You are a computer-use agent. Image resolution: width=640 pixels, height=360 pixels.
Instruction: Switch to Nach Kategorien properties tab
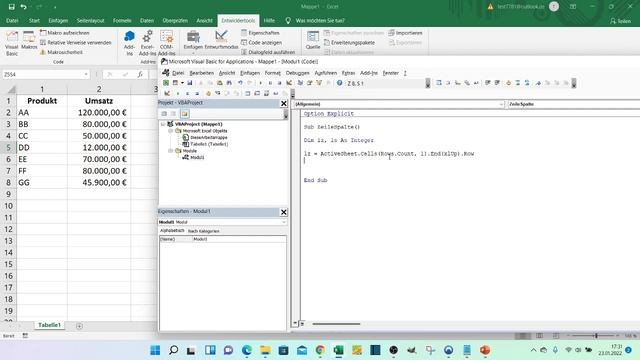tap(204, 231)
